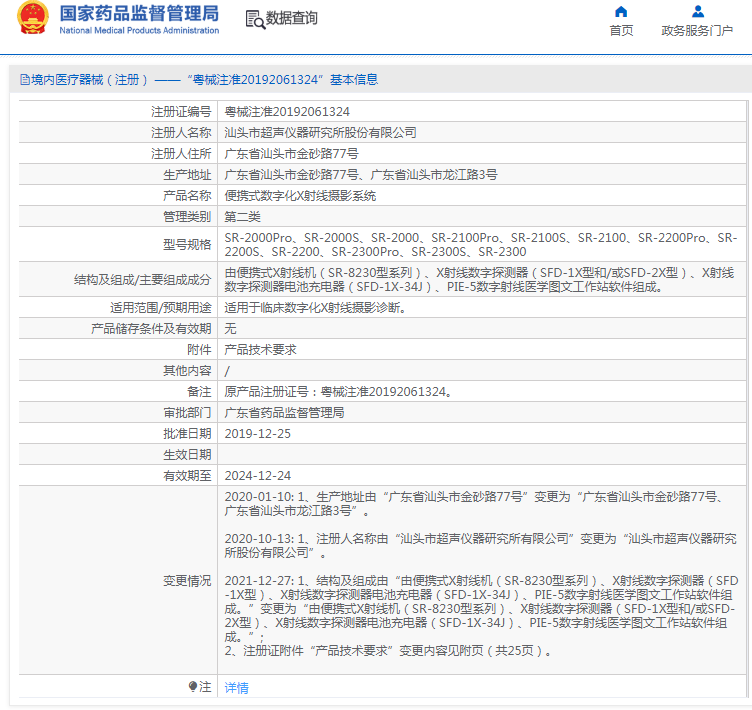
Task: Select registration number value 粤械注准20192061324
Action: pos(287,112)
